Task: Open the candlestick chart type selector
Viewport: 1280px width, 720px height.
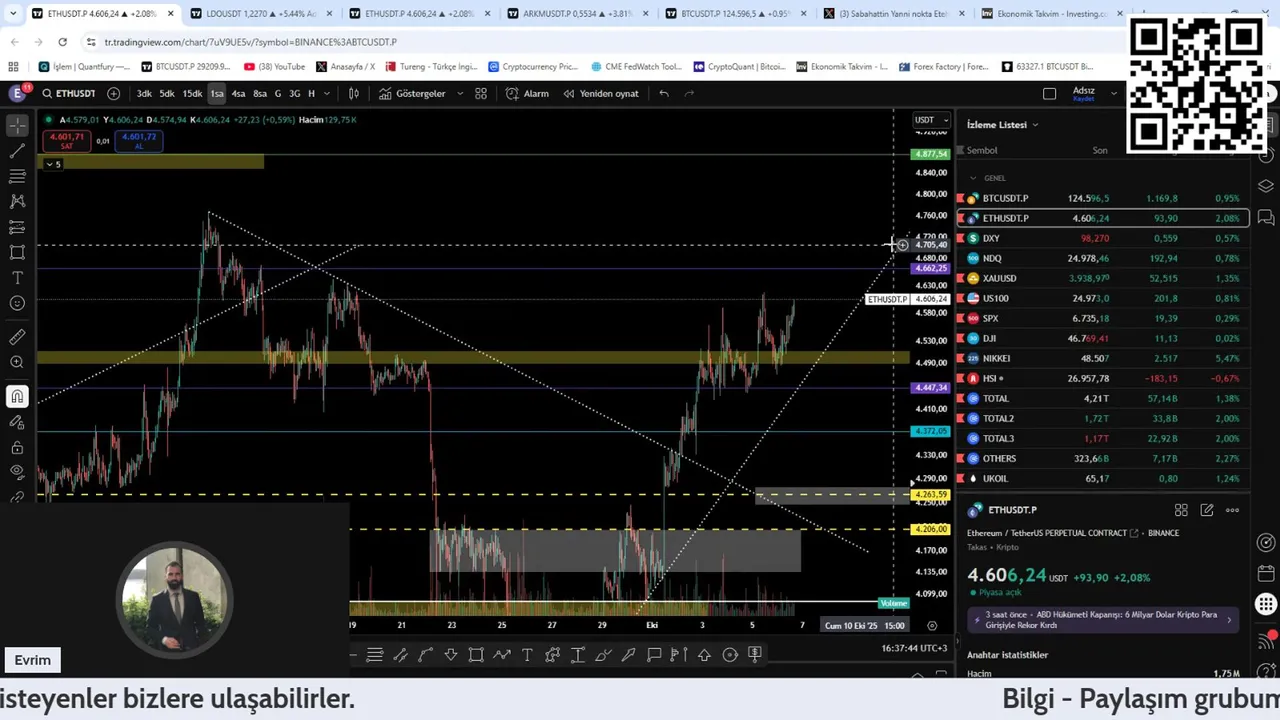Action: [x=354, y=93]
